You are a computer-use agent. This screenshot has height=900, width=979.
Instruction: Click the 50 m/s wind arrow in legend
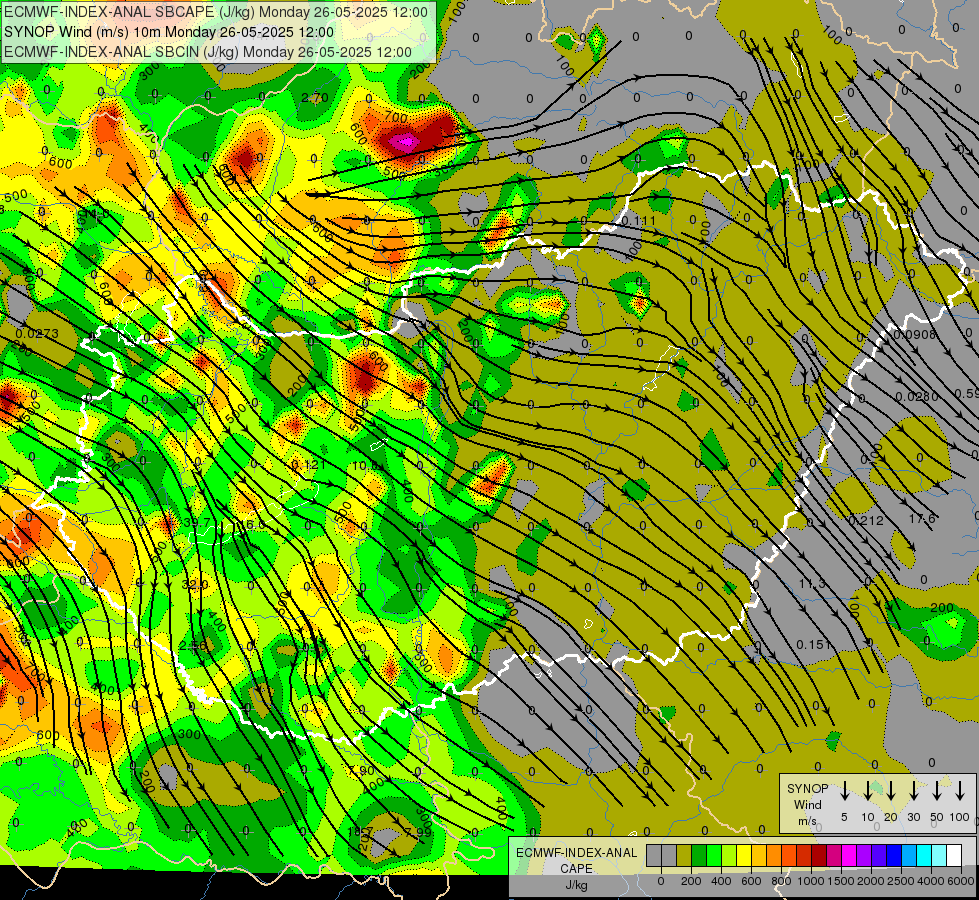pos(937,790)
